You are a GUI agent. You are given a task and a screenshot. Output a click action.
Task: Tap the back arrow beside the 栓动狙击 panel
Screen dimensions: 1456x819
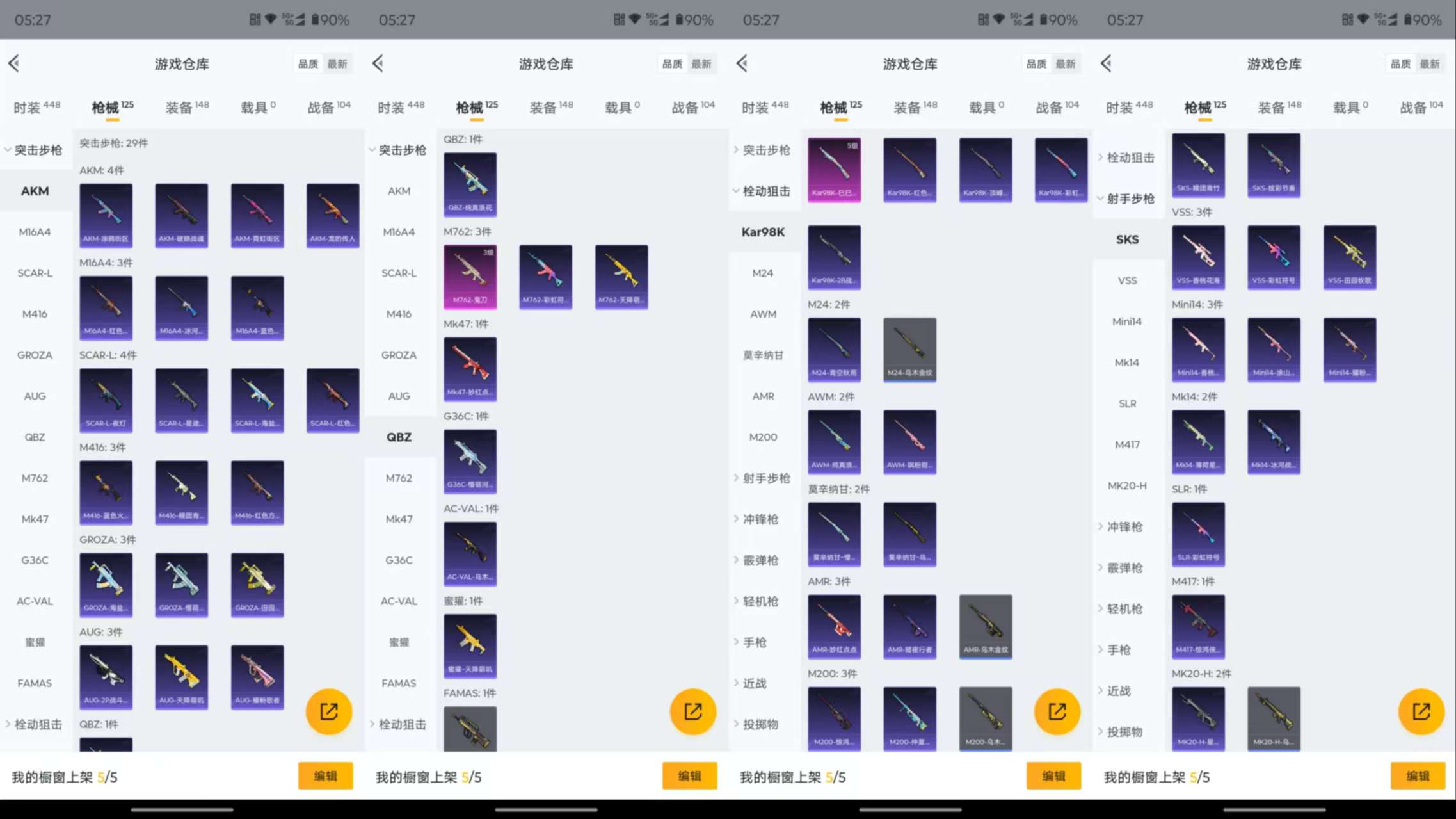[742, 63]
